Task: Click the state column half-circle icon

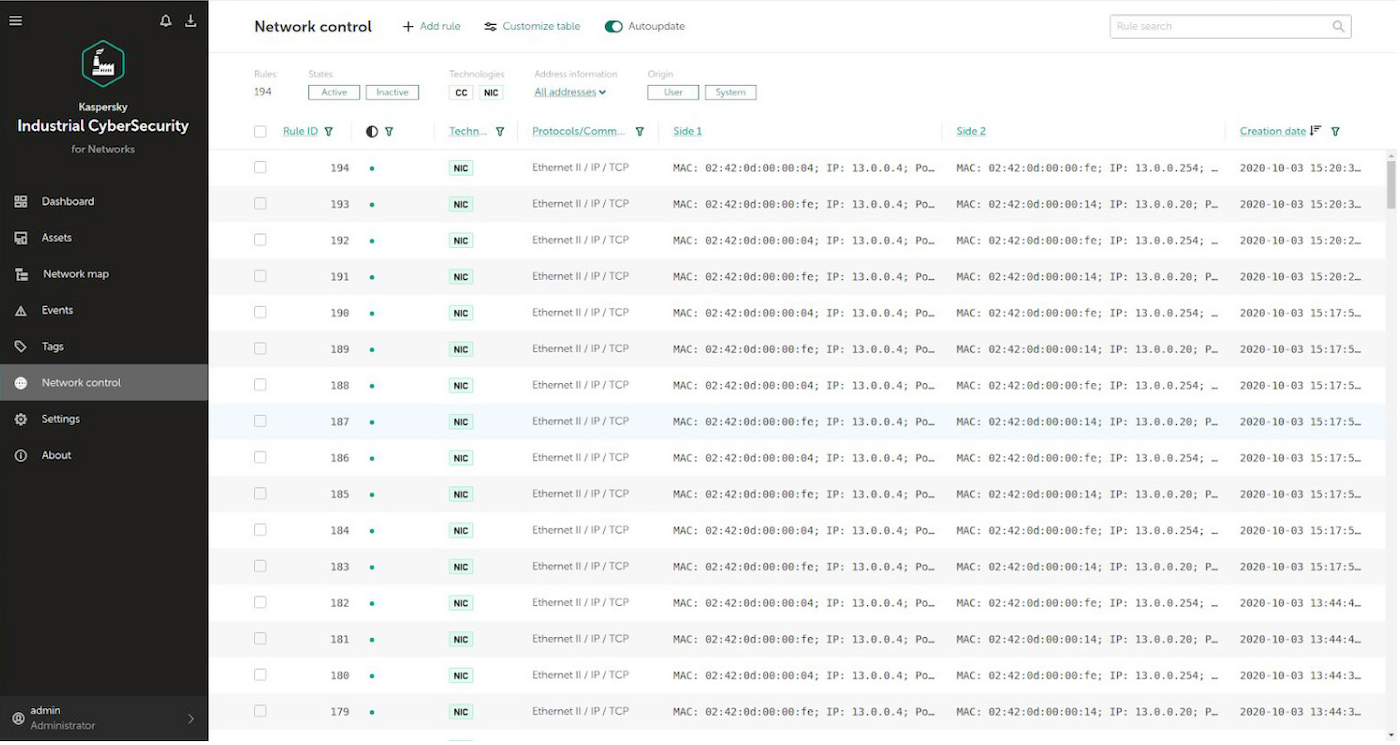Action: [372, 132]
